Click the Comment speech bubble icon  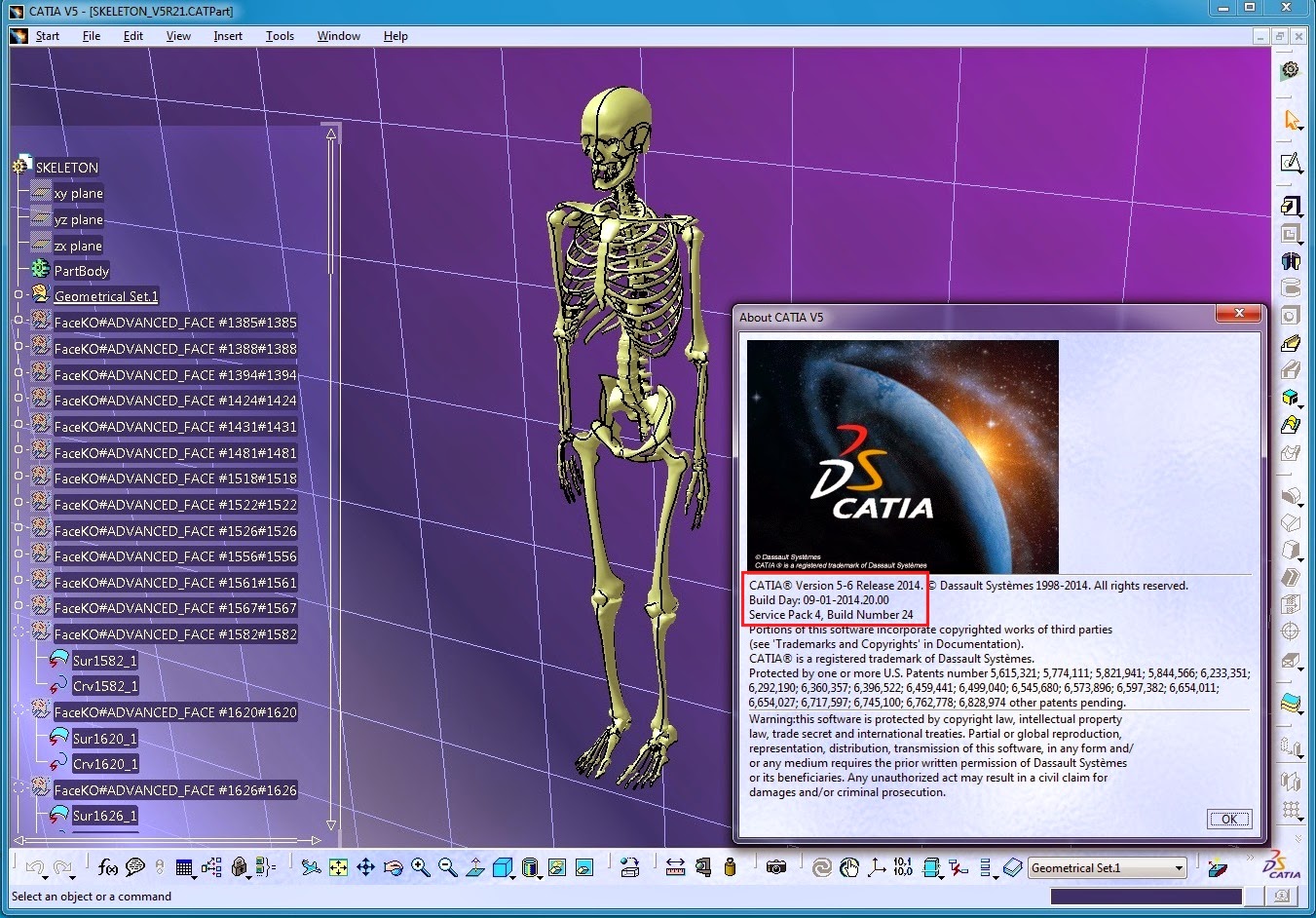[134, 866]
